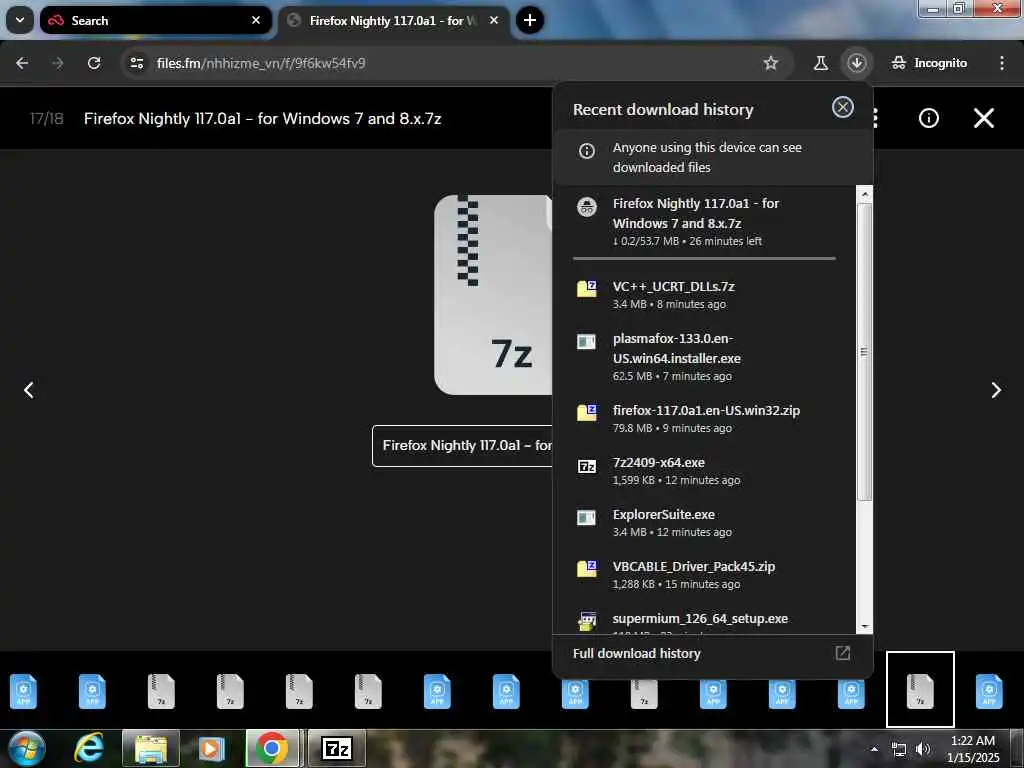Open VC++_UCRT_DLLs.7z download entry
The width and height of the screenshot is (1024, 768).
704,295
